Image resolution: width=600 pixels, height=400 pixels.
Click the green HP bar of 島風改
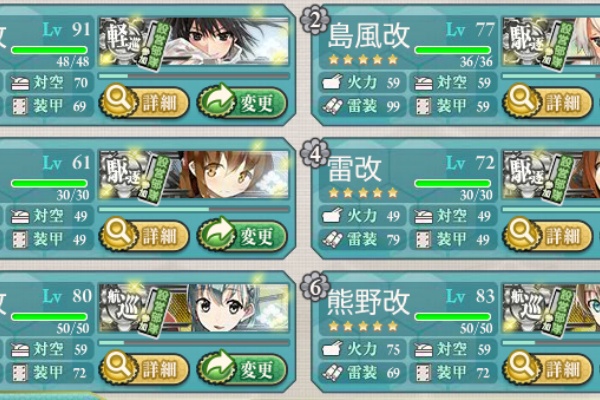[453, 50]
